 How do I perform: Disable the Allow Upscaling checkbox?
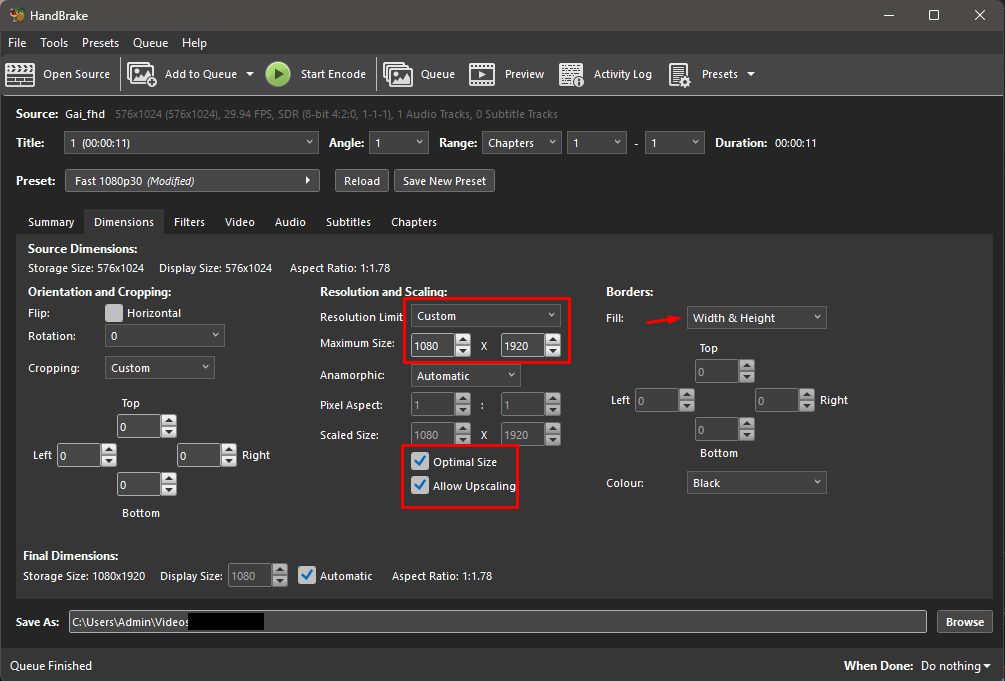point(420,486)
